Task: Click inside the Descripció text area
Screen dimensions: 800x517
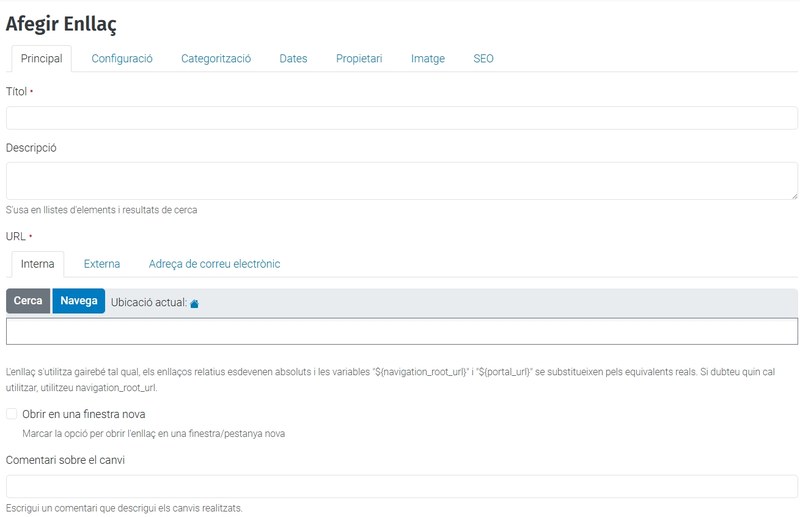Action: coord(401,181)
